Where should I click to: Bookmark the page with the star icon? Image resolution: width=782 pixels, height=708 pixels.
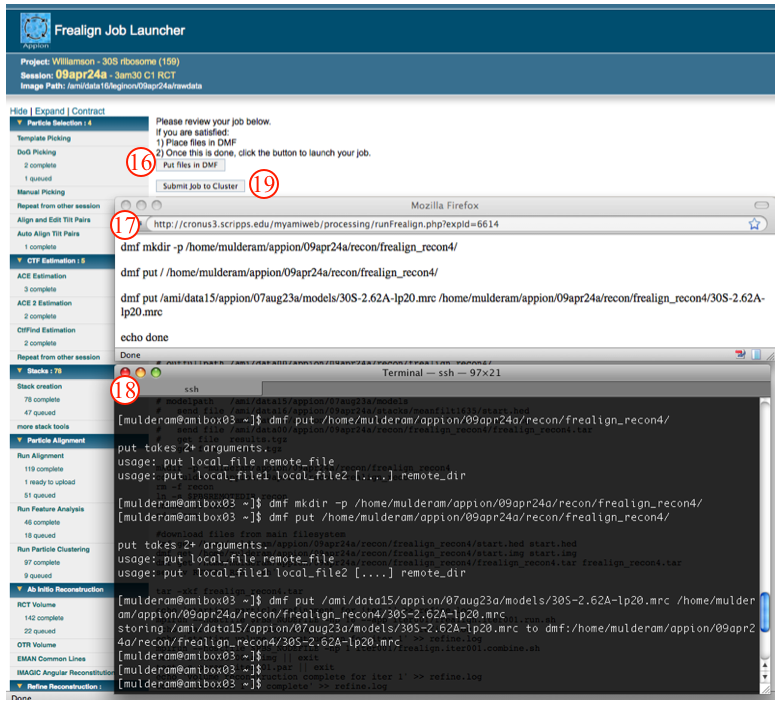755,224
